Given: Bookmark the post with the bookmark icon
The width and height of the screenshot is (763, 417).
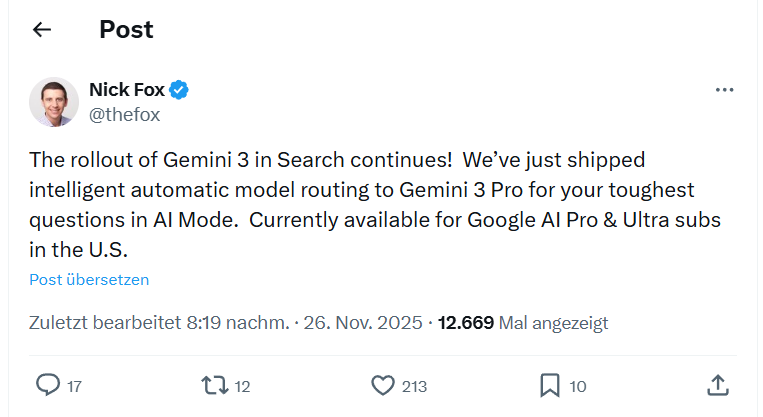Looking at the screenshot, I should pyautogui.click(x=549, y=385).
